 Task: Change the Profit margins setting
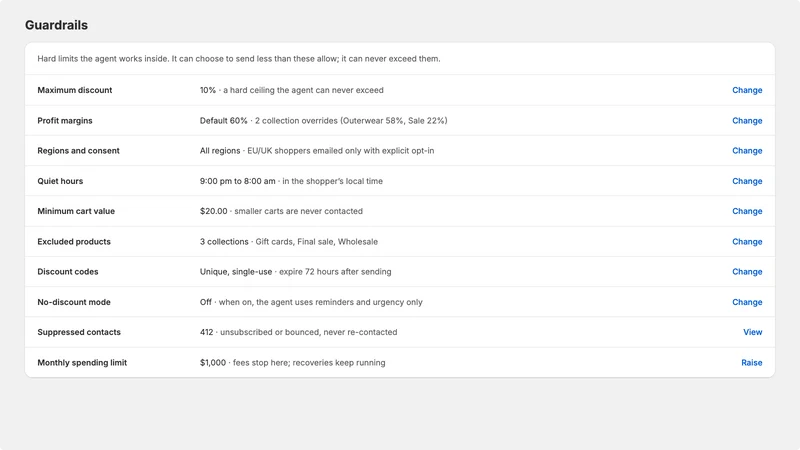tap(747, 120)
